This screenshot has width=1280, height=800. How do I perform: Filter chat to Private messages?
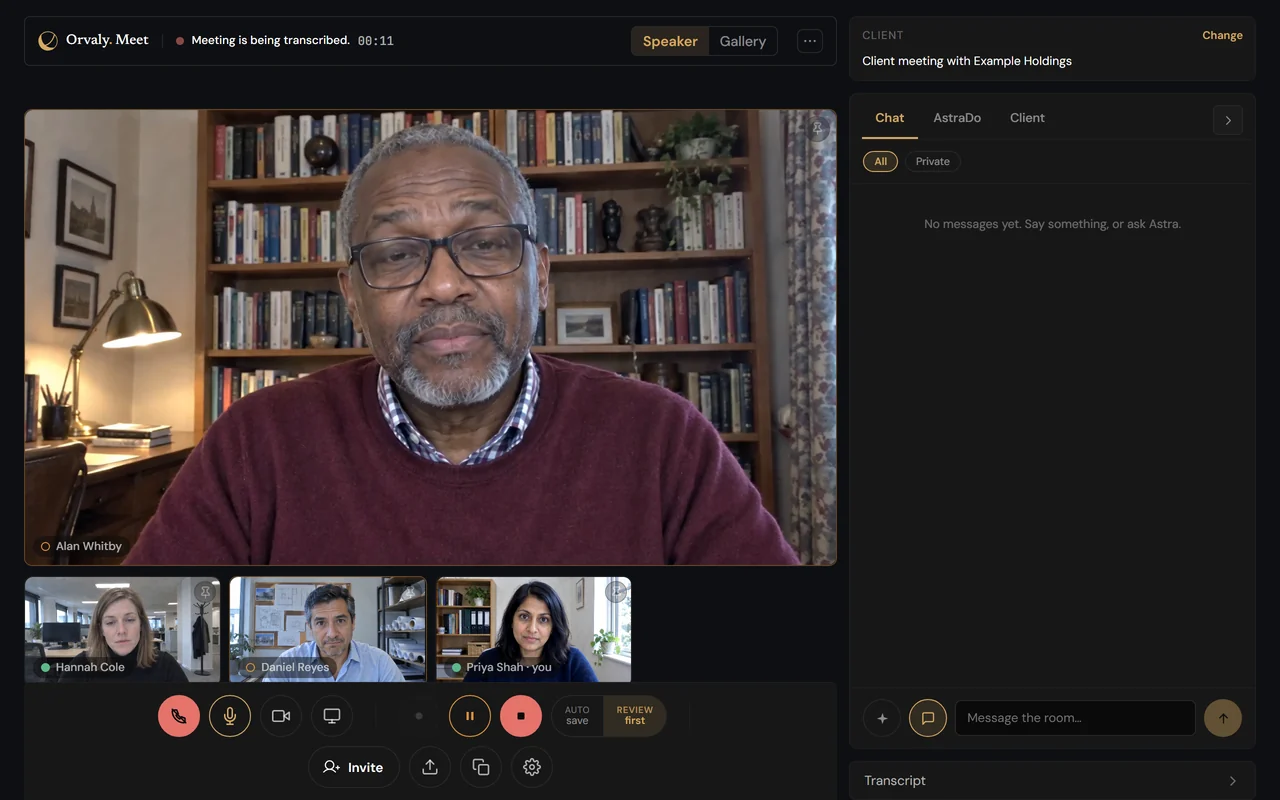pos(933,161)
